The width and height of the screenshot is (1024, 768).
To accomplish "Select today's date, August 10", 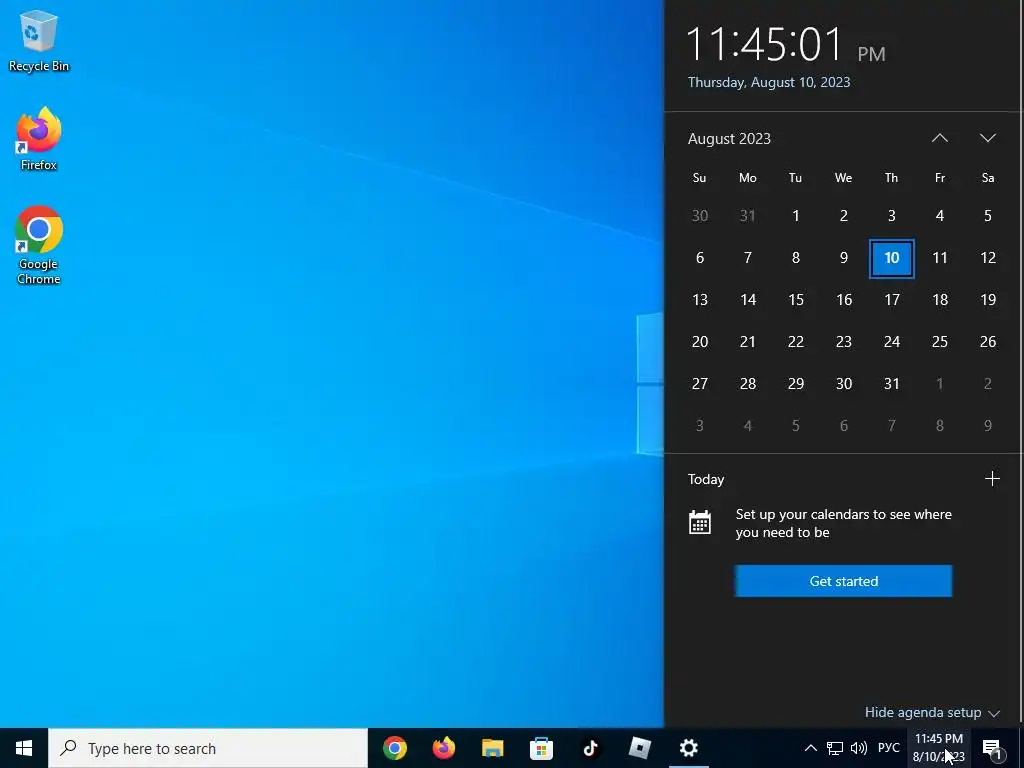I will (x=891, y=258).
